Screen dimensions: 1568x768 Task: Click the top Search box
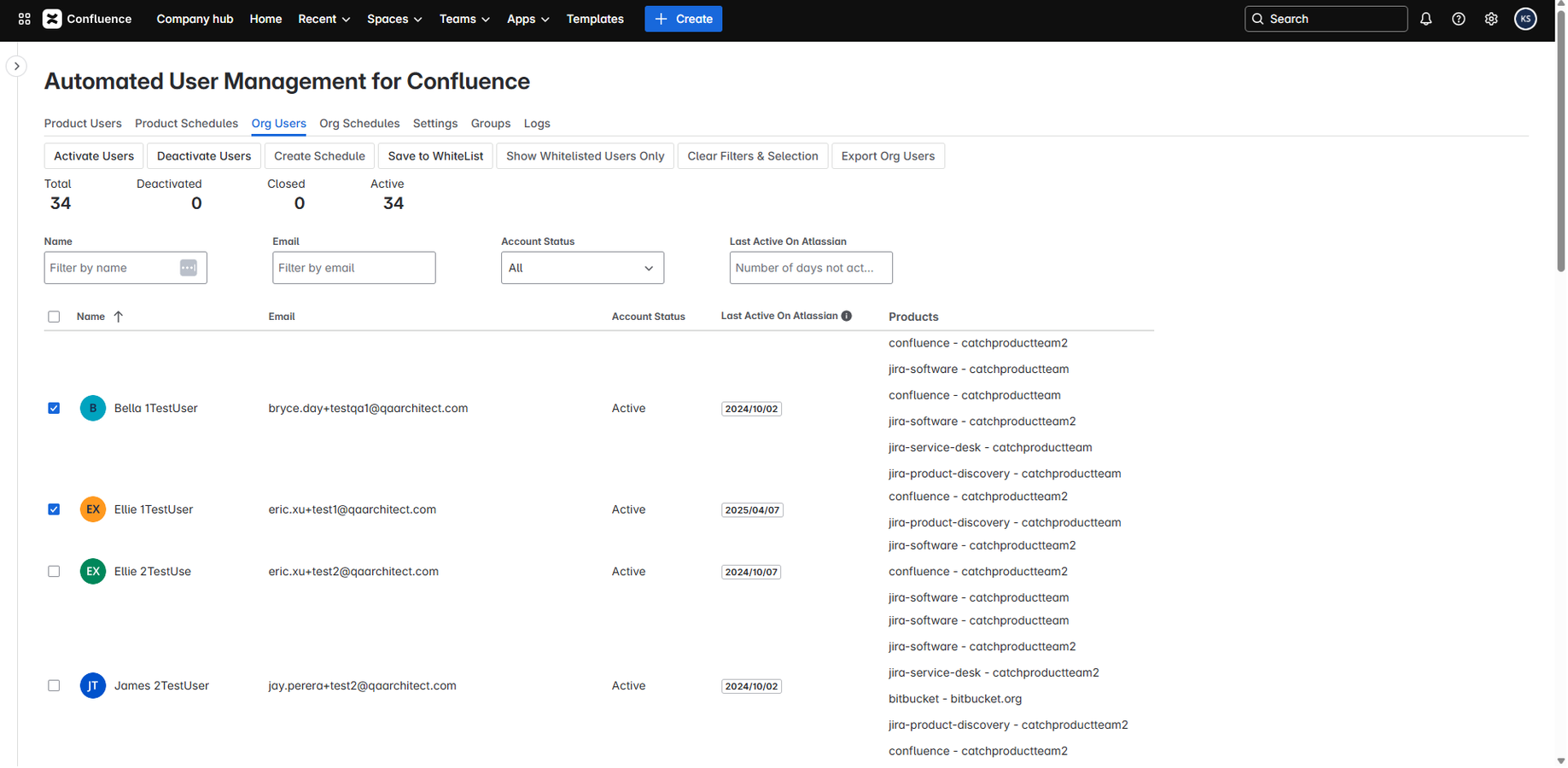point(1326,19)
